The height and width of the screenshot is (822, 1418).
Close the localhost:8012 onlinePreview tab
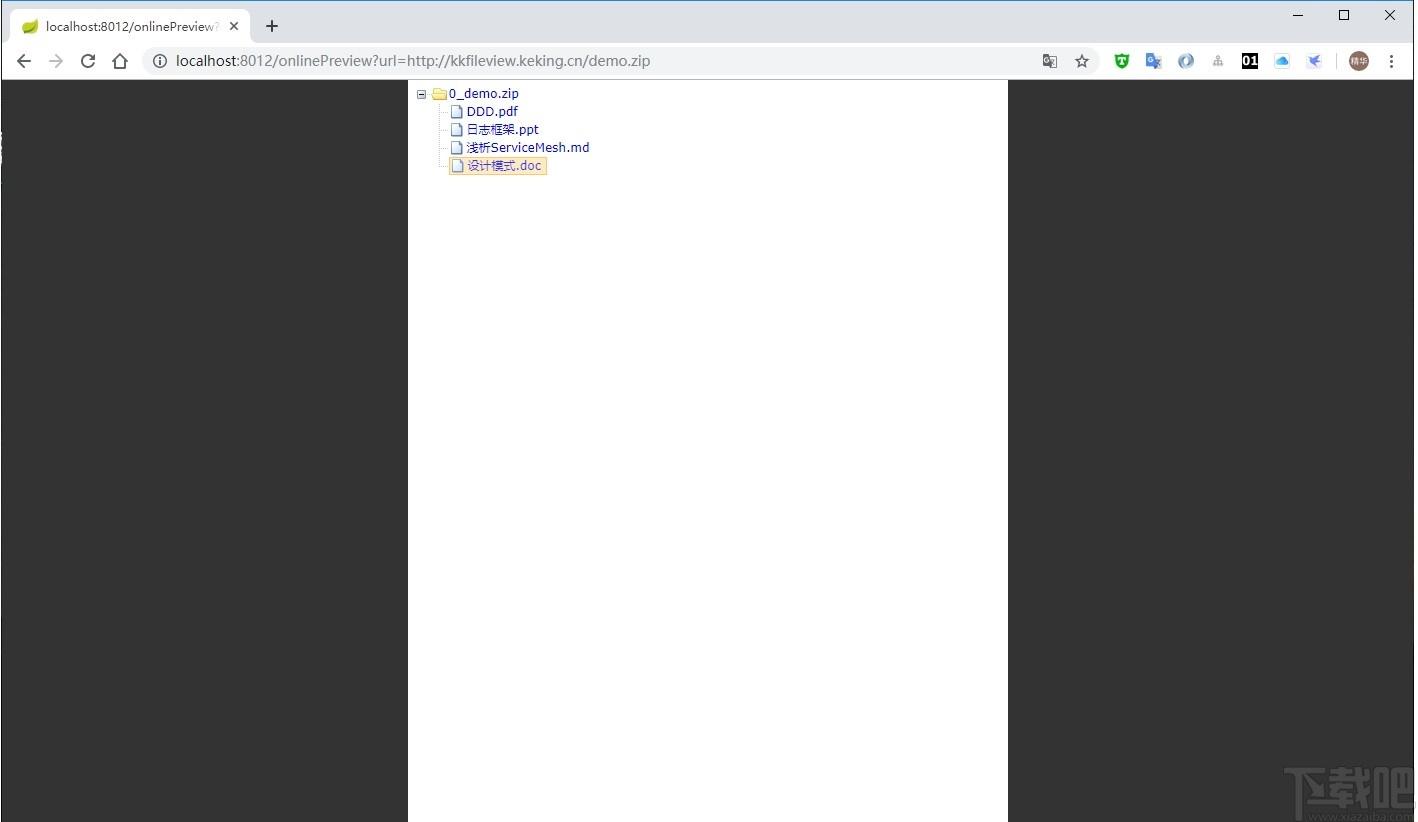tap(234, 26)
